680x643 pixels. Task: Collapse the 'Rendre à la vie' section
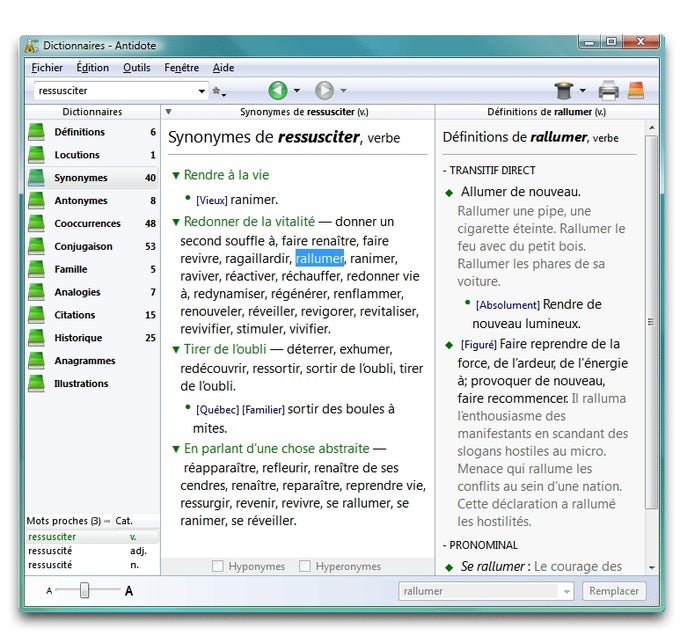(176, 176)
